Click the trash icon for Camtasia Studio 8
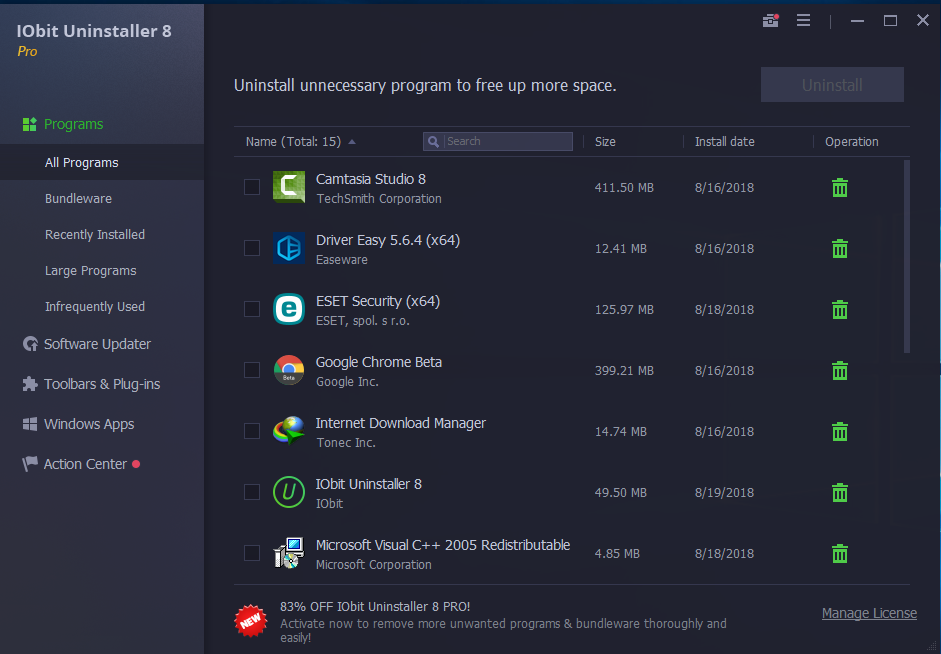This screenshot has width=941, height=654. 840,188
